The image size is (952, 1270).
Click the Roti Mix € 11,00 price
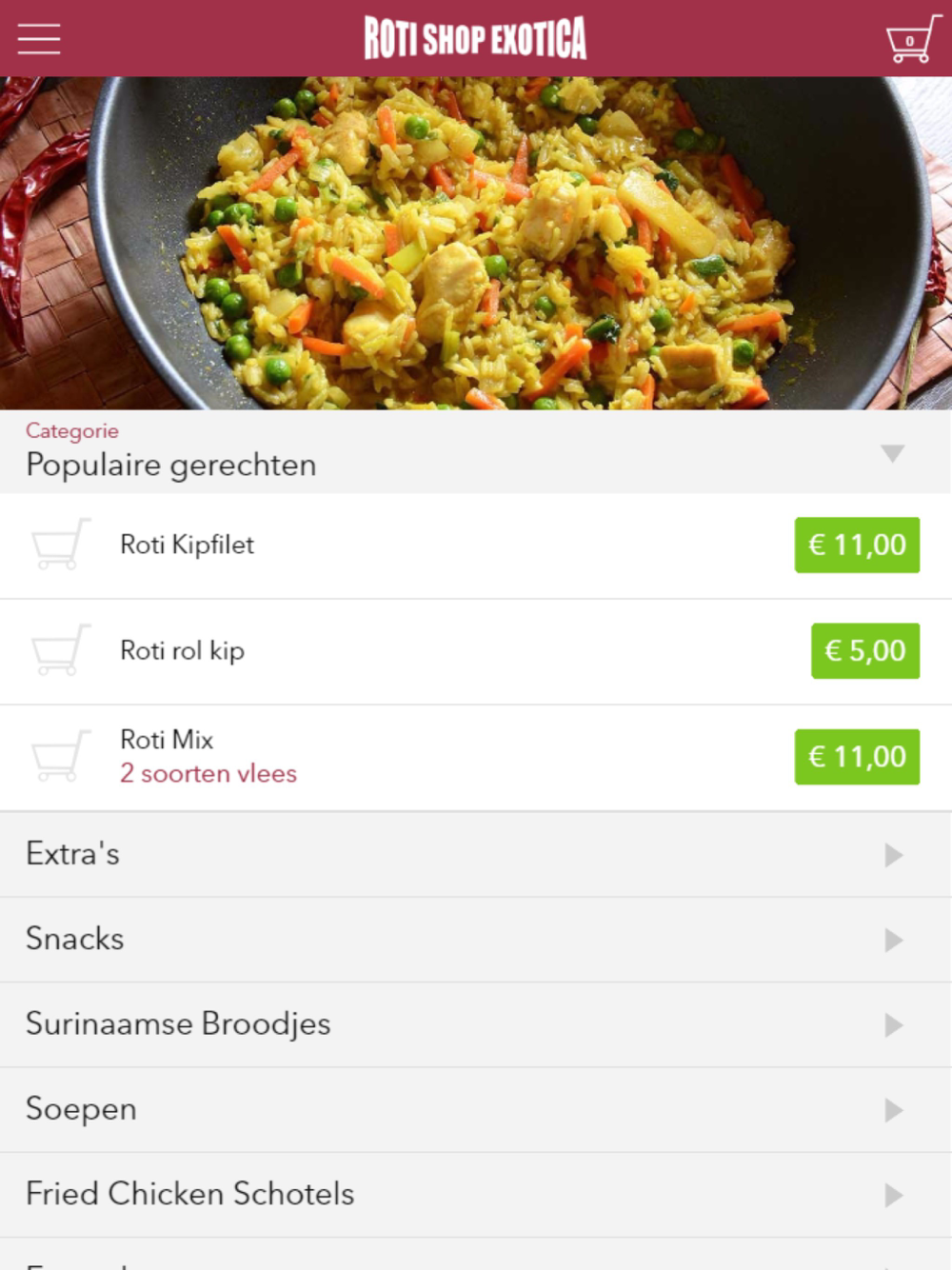pos(857,756)
